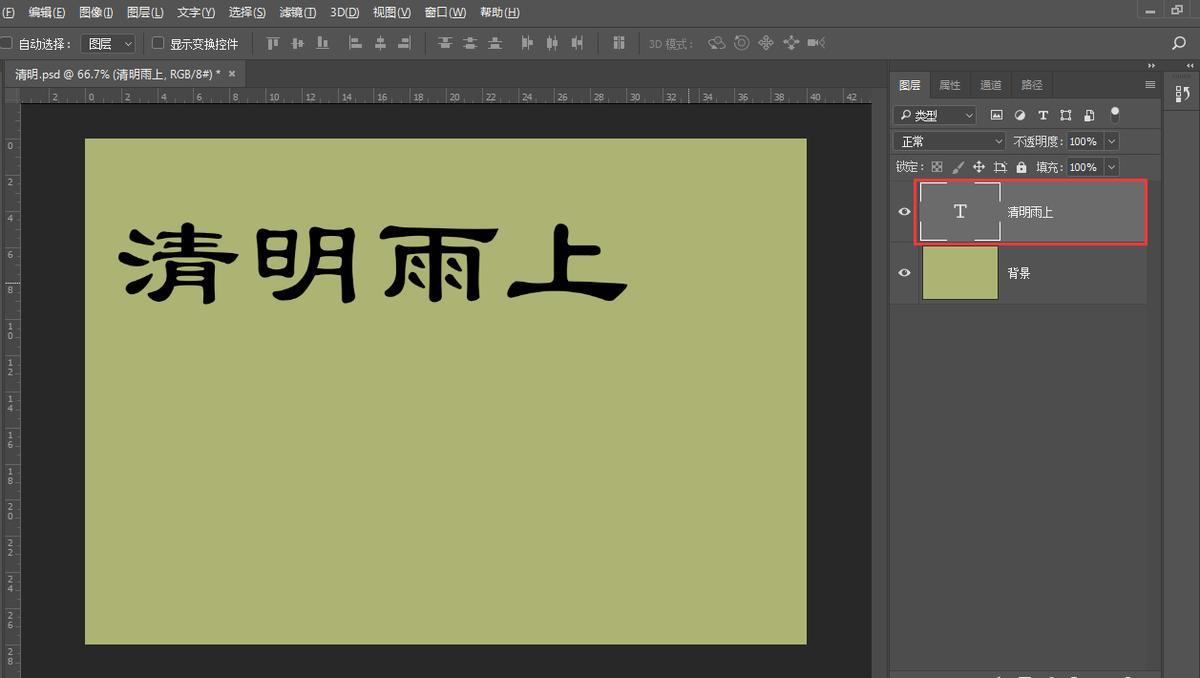Screen dimensions: 1200x678
Task: Click the 背景 layer color thumbnail
Action: click(x=959, y=271)
